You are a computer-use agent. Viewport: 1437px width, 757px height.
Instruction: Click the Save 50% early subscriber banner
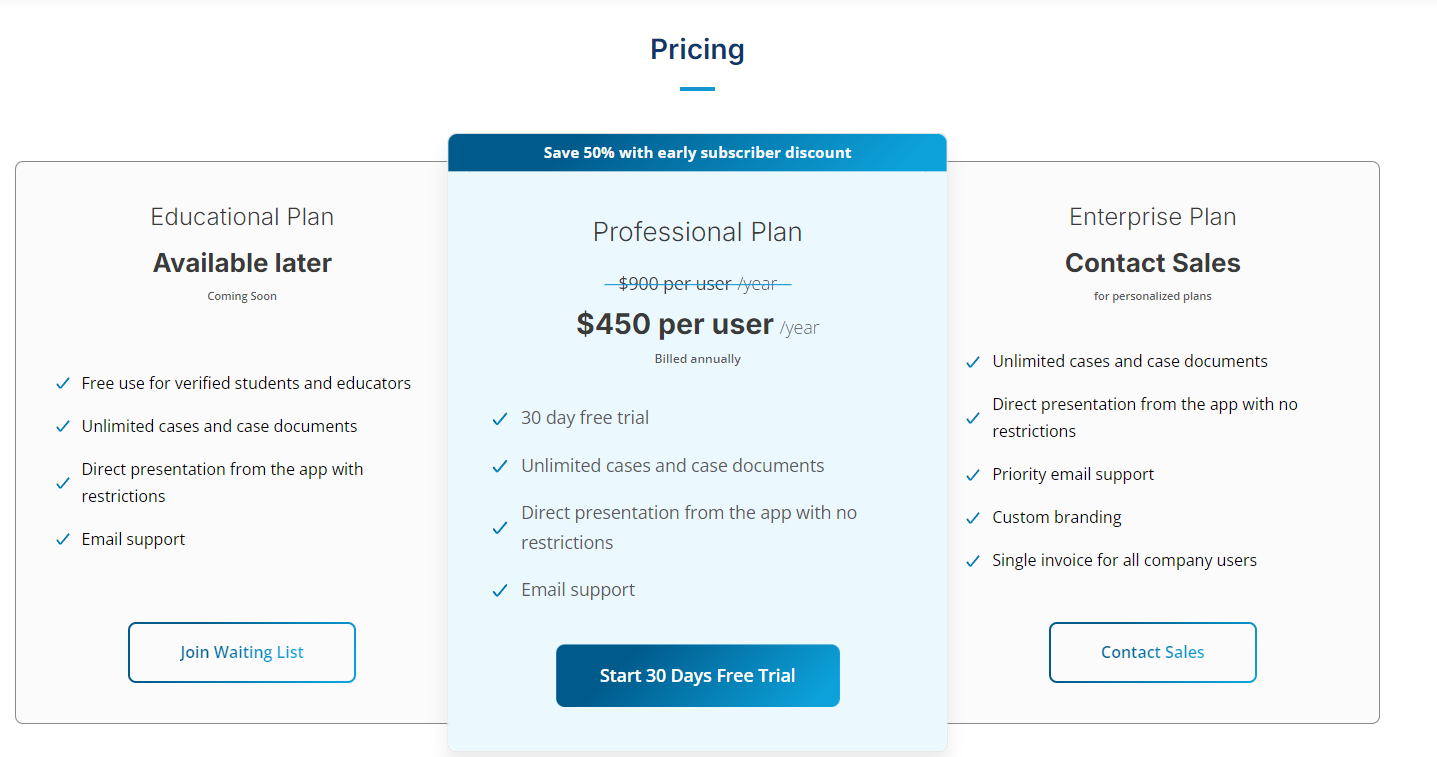[697, 153]
